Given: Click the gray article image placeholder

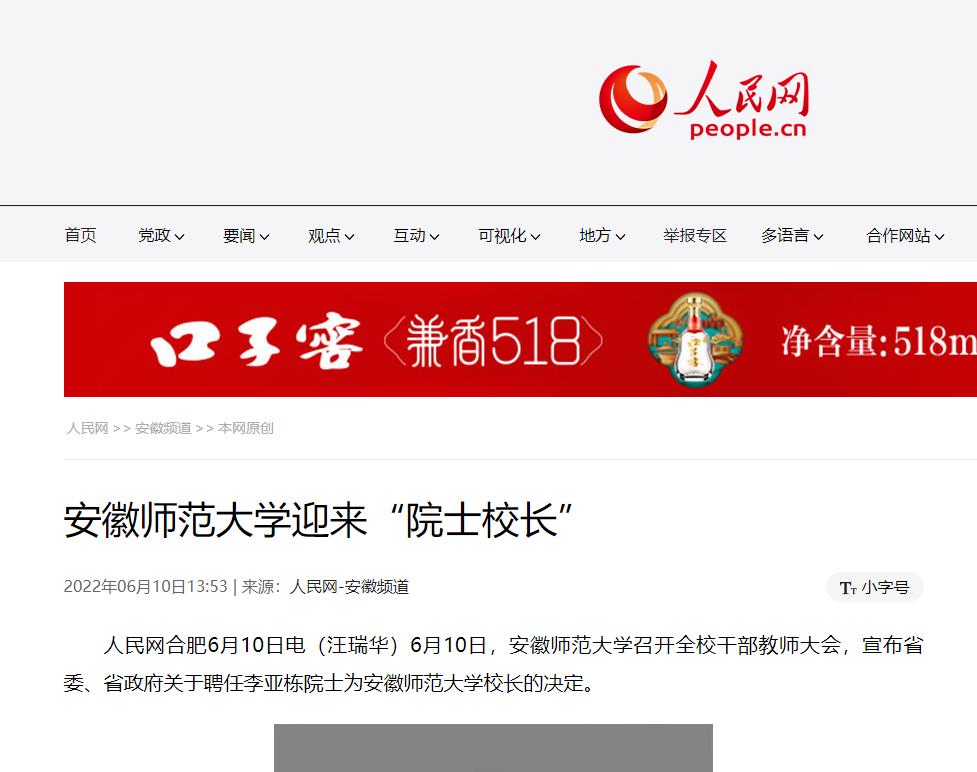Looking at the screenshot, I should [x=493, y=748].
